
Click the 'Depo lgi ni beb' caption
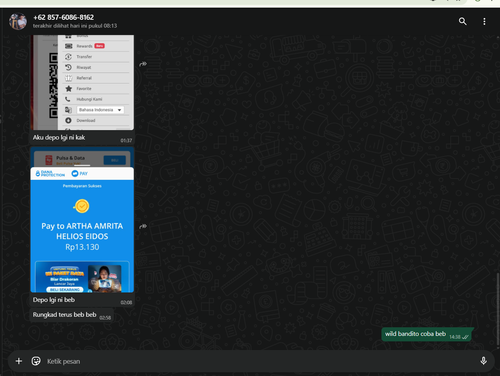coord(54,300)
